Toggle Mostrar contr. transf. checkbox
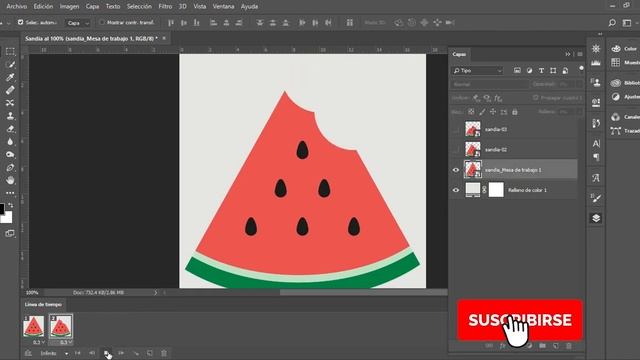Image resolution: width=640 pixels, height=360 pixels. pos(102,22)
